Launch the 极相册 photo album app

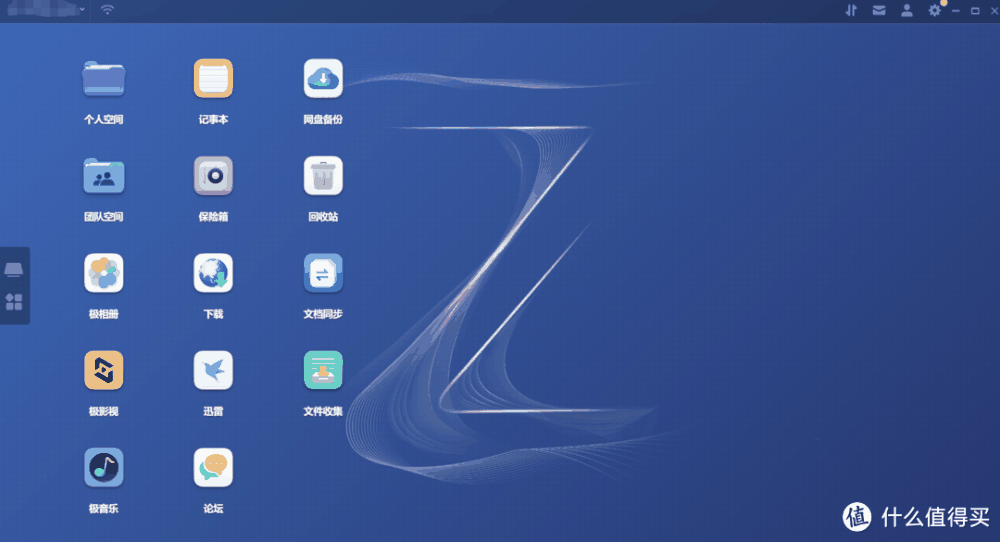click(x=103, y=273)
